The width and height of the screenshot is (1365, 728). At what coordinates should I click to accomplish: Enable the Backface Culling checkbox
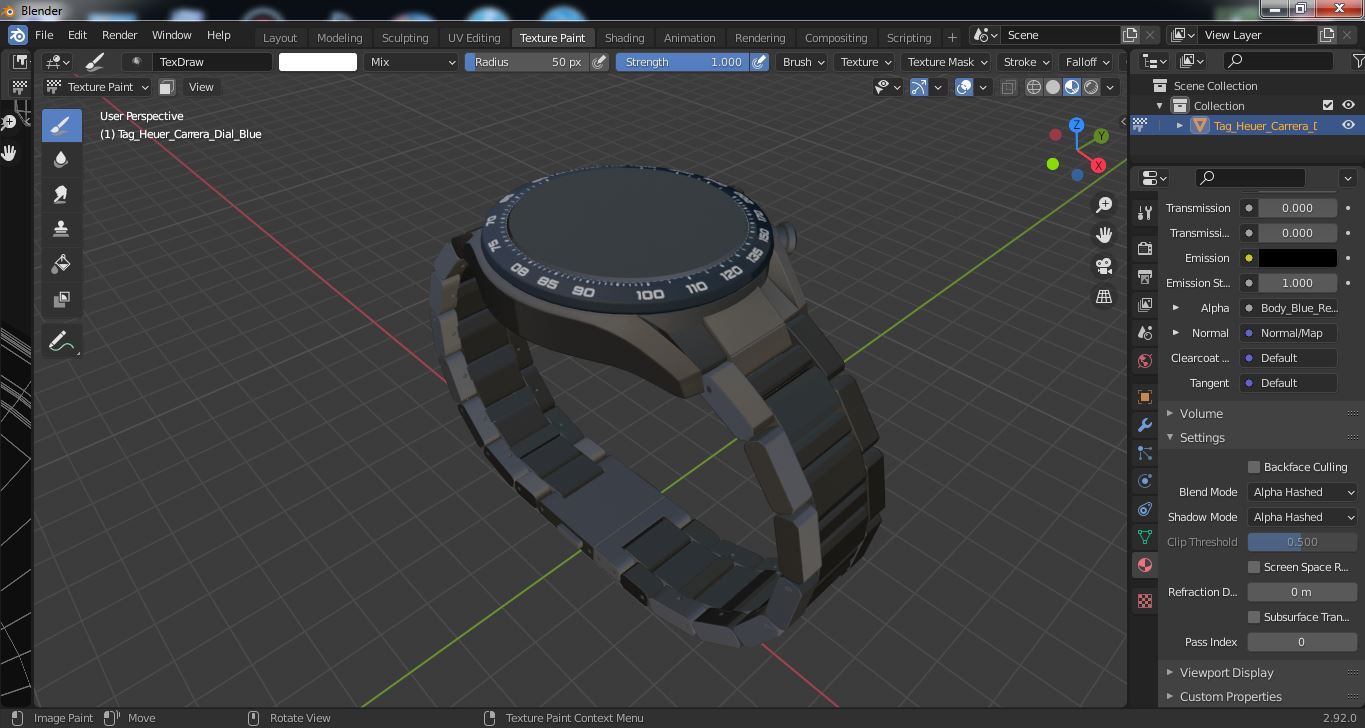point(1254,467)
